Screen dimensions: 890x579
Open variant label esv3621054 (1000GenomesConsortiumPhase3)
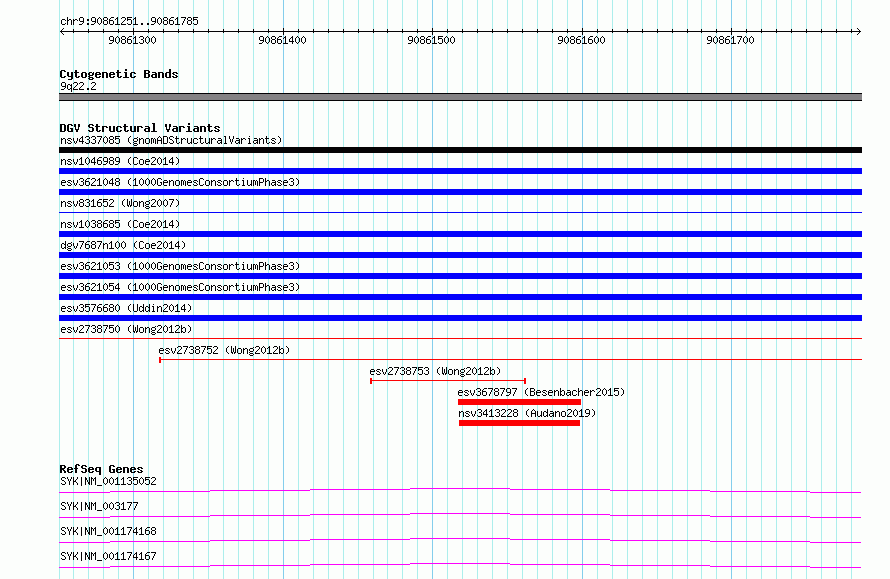click(x=180, y=287)
